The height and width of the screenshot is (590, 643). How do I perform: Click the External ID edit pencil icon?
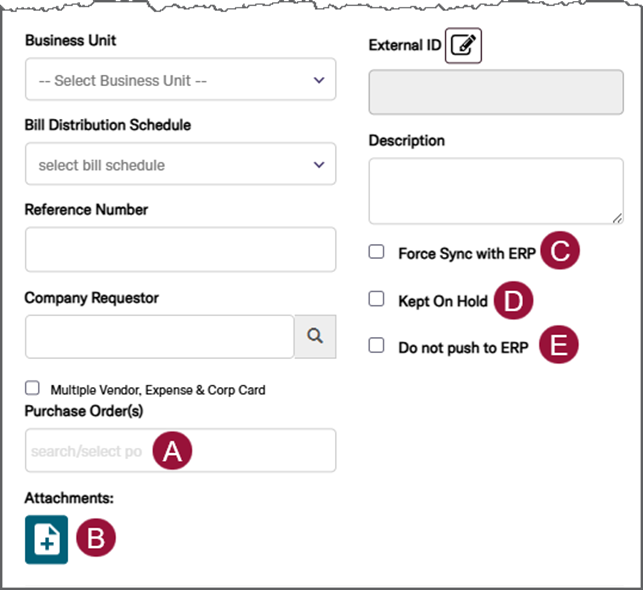tap(463, 46)
